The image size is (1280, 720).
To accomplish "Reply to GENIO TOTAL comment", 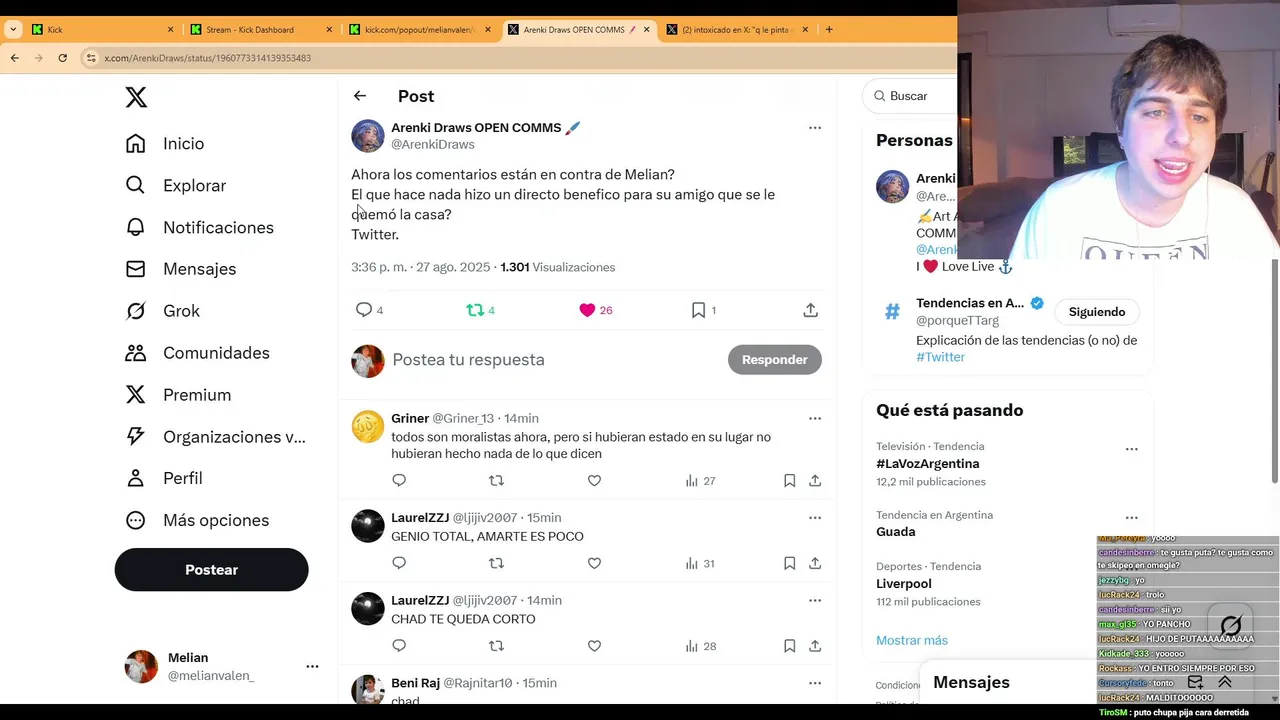I will (399, 563).
